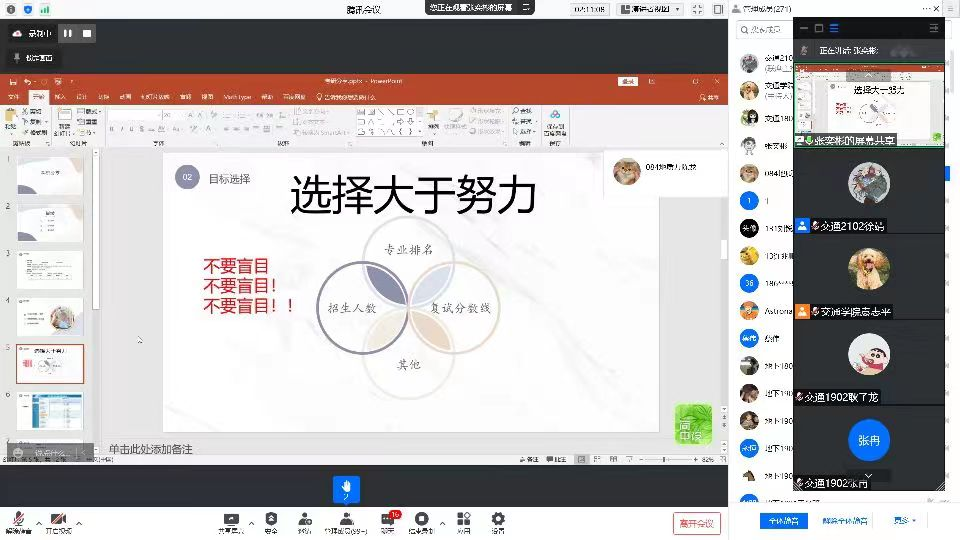Click the blue mute-all button
Viewport: 960px width, 540px height.
coord(784,521)
